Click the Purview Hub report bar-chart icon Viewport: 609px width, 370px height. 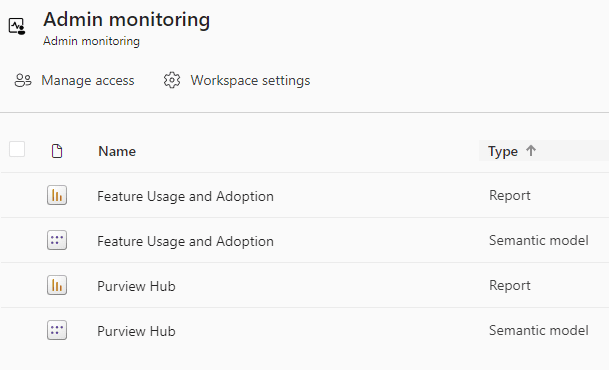coord(57,285)
